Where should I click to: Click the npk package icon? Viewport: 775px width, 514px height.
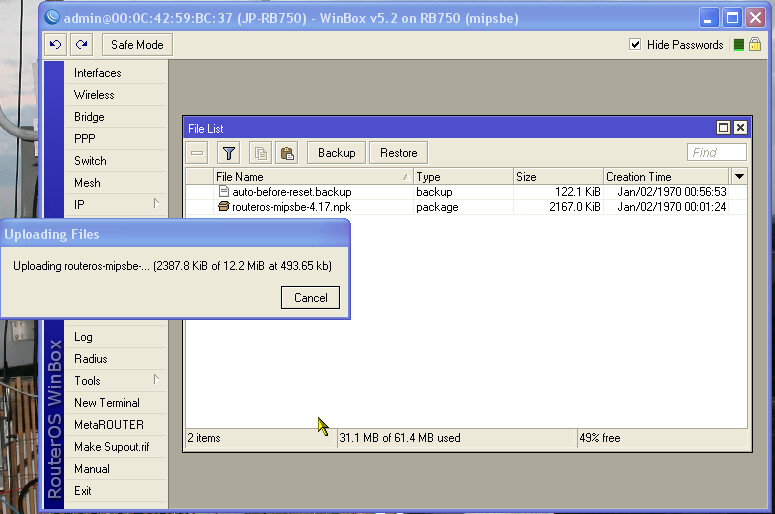[x=224, y=206]
